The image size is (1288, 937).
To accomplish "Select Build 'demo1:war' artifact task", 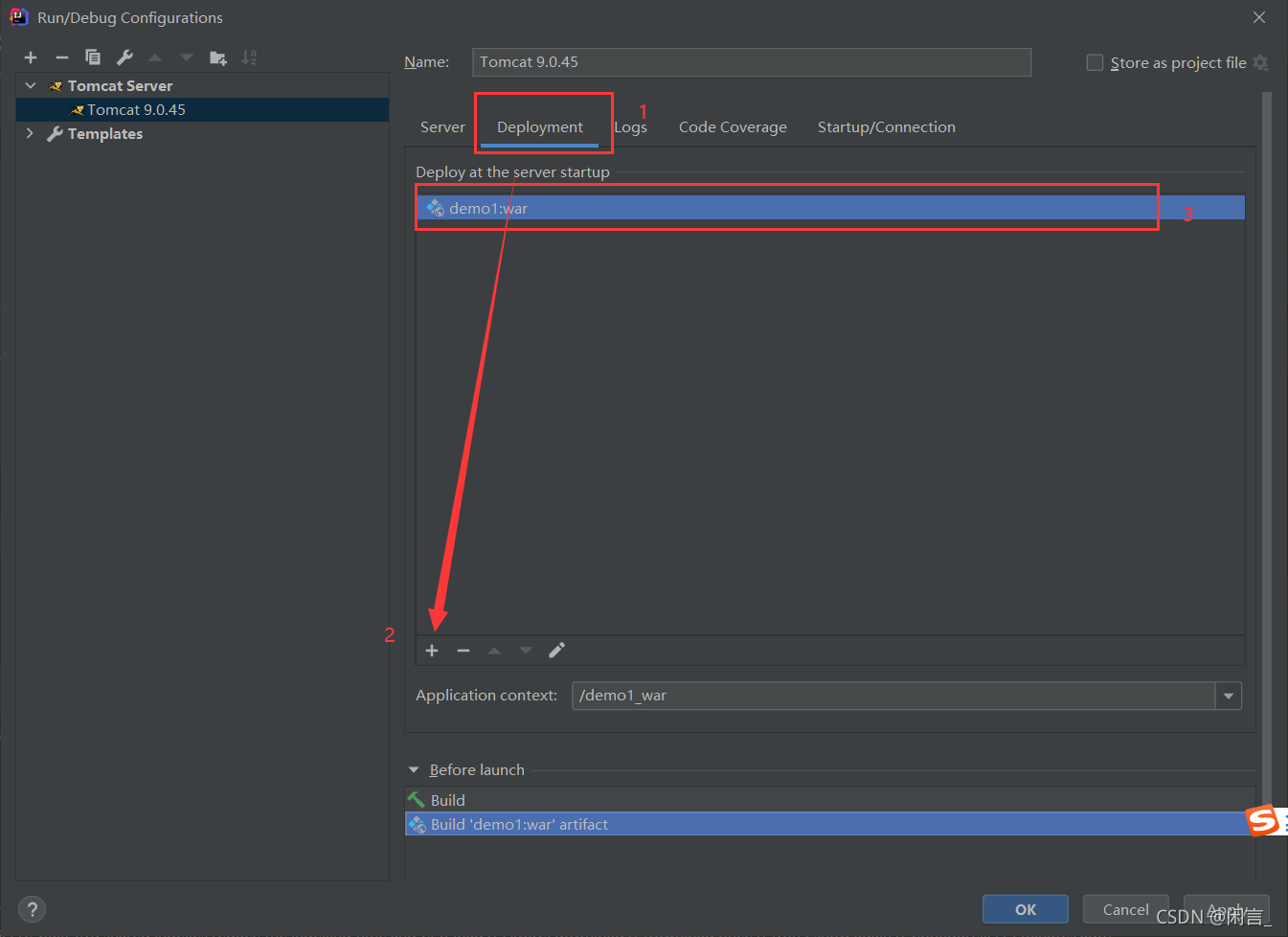I will pyautogui.click(x=830, y=824).
